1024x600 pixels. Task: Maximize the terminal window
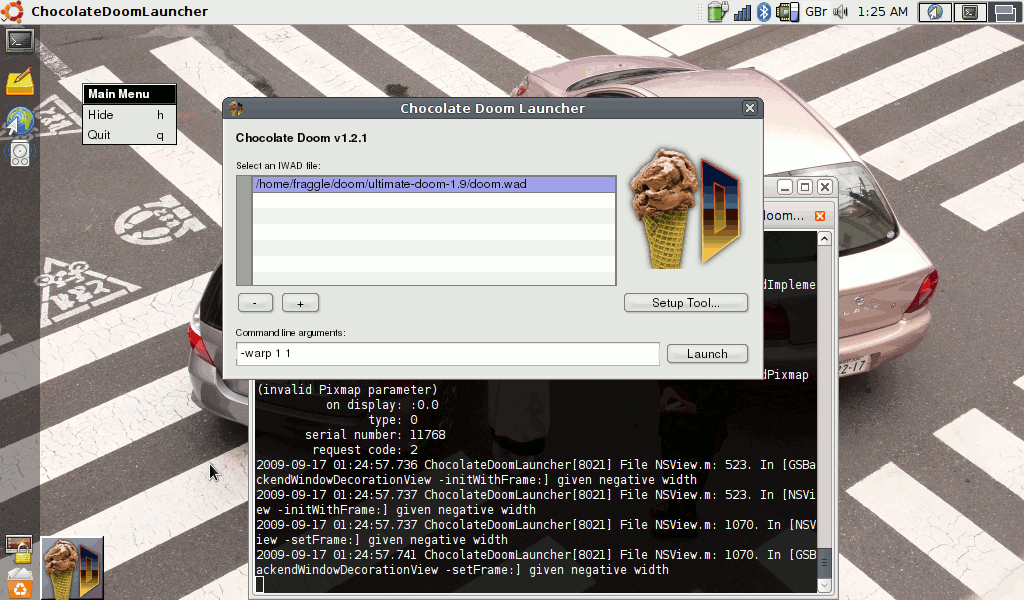805,187
